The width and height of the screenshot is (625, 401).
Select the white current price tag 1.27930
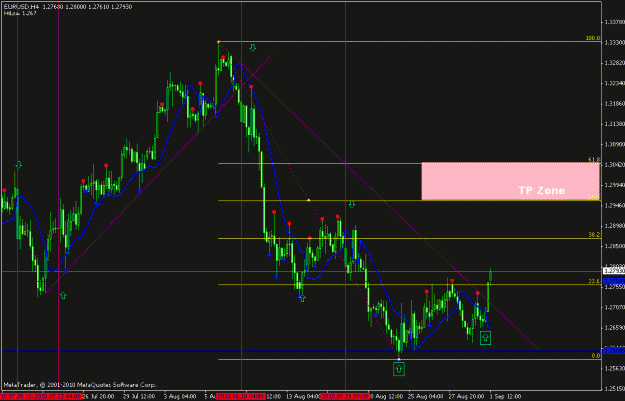[x=614, y=271]
